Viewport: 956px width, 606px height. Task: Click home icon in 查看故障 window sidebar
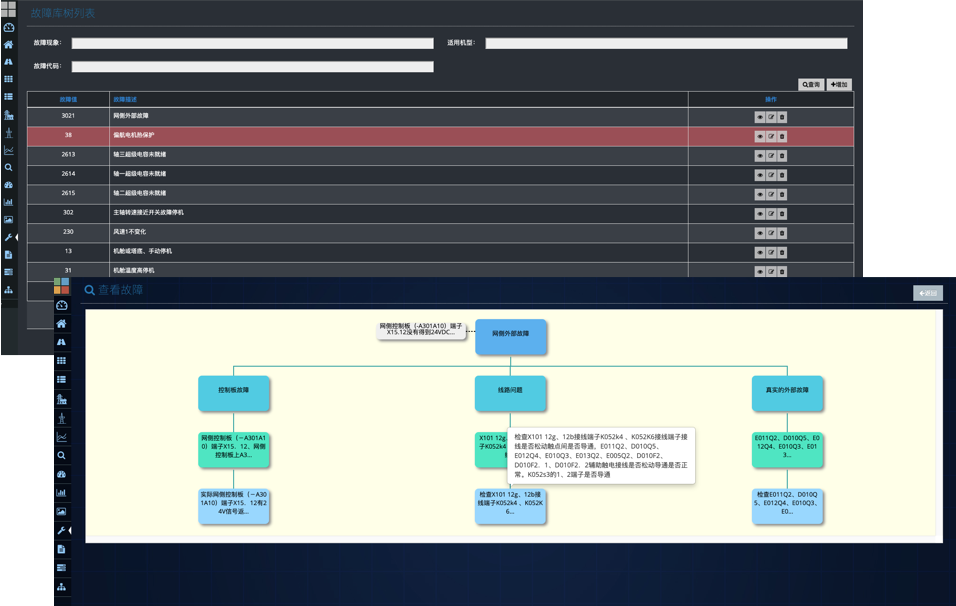[x=62, y=324]
